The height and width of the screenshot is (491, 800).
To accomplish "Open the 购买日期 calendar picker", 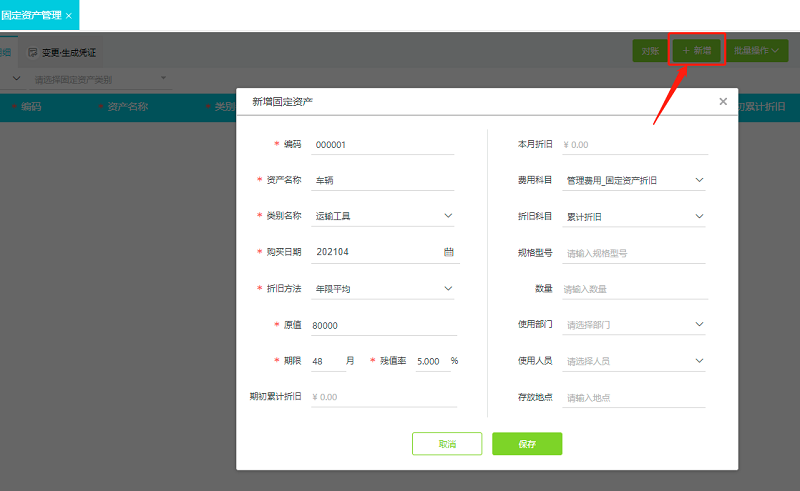I will pyautogui.click(x=448, y=252).
